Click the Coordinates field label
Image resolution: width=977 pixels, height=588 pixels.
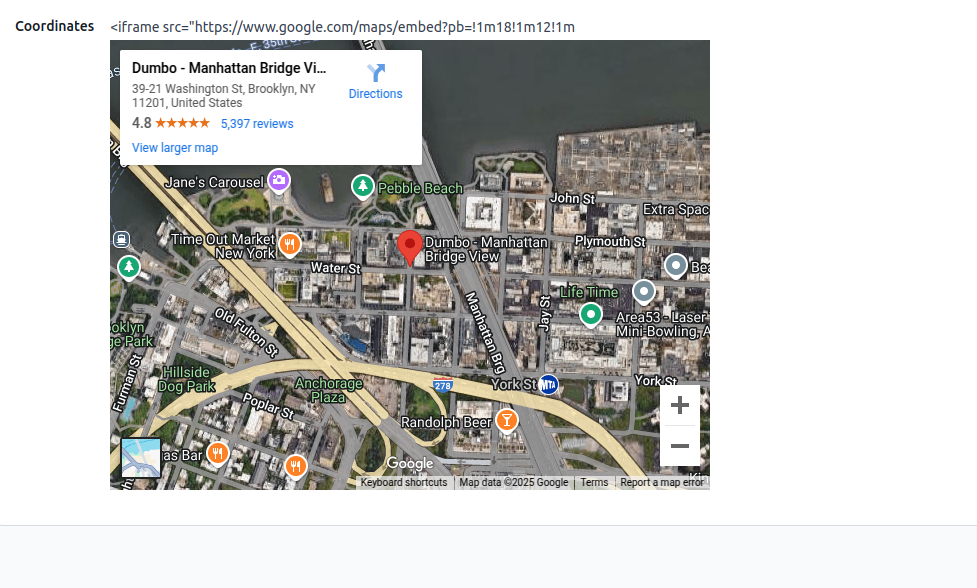(x=55, y=26)
